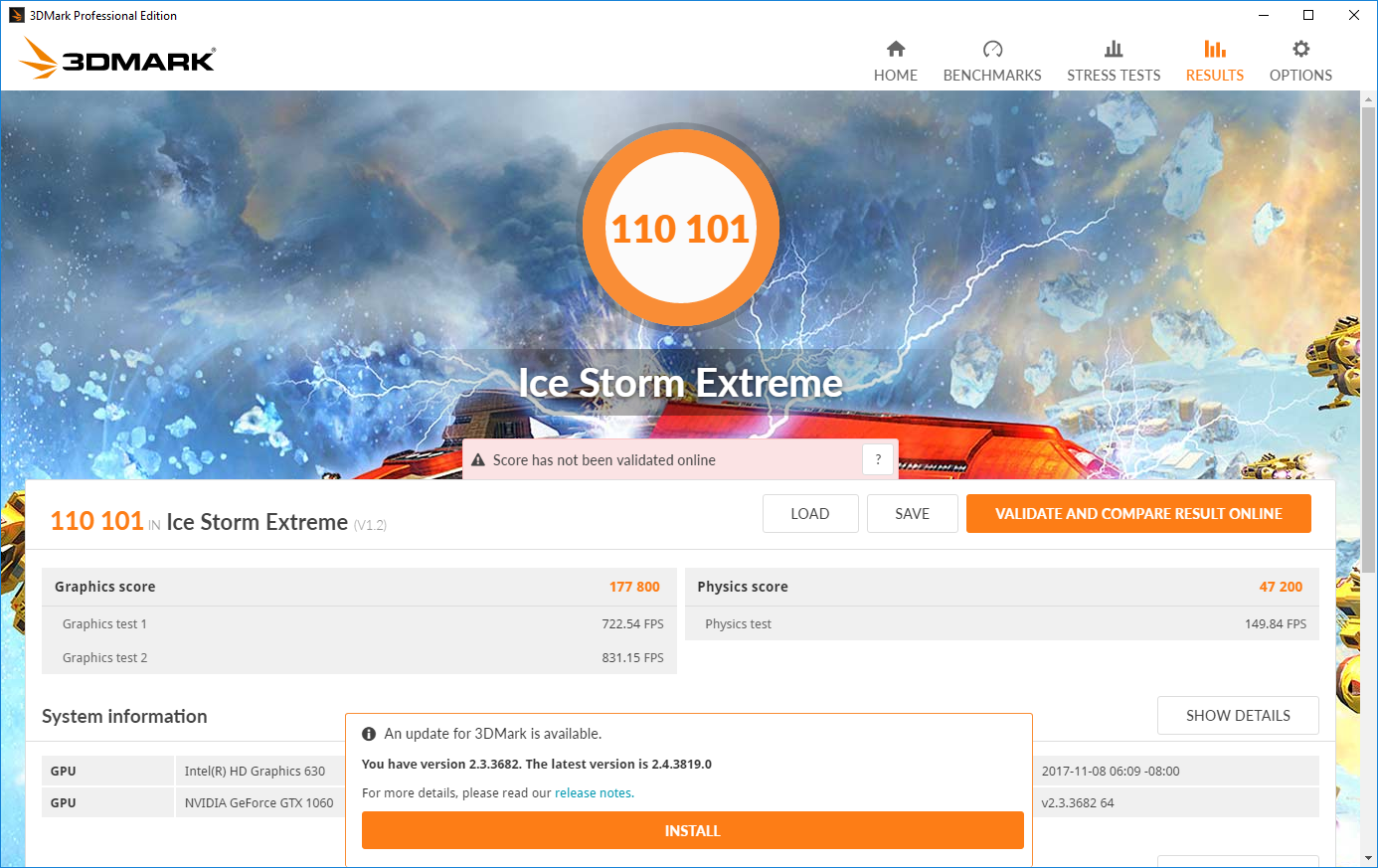Viewport: 1378px width, 868px height.
Task: Click the Results chart icon
Action: 1214,49
